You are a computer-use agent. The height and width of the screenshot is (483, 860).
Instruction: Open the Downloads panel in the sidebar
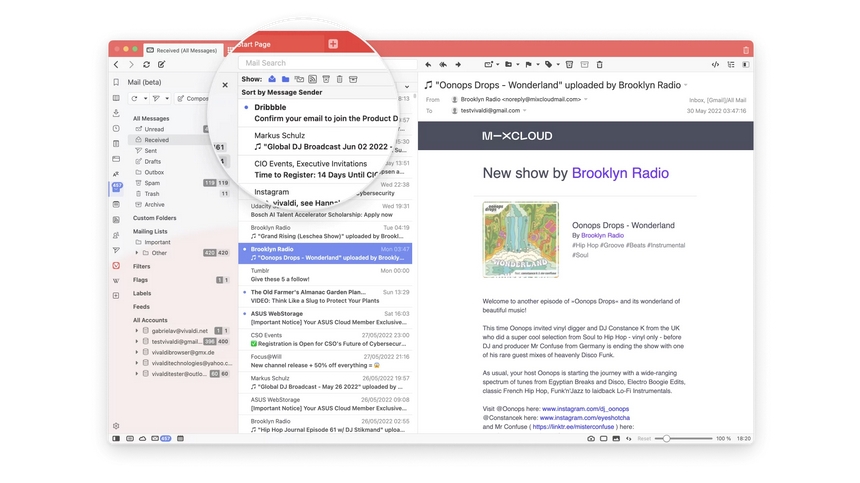[x=116, y=113]
